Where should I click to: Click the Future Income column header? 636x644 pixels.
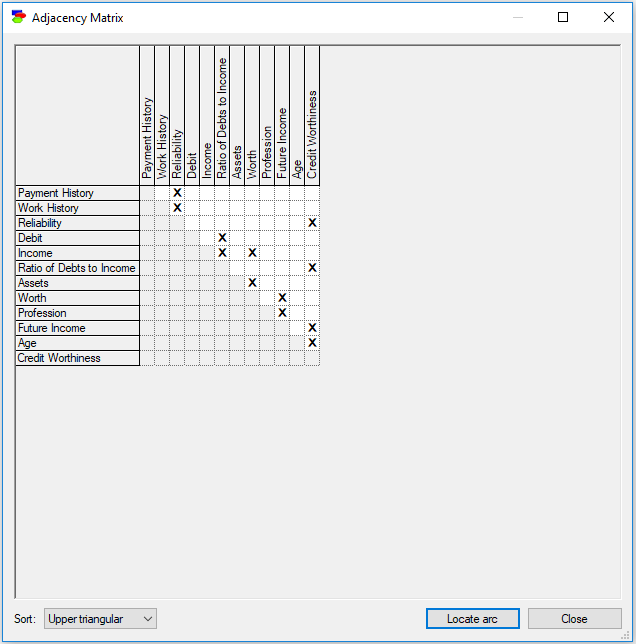coord(282,116)
